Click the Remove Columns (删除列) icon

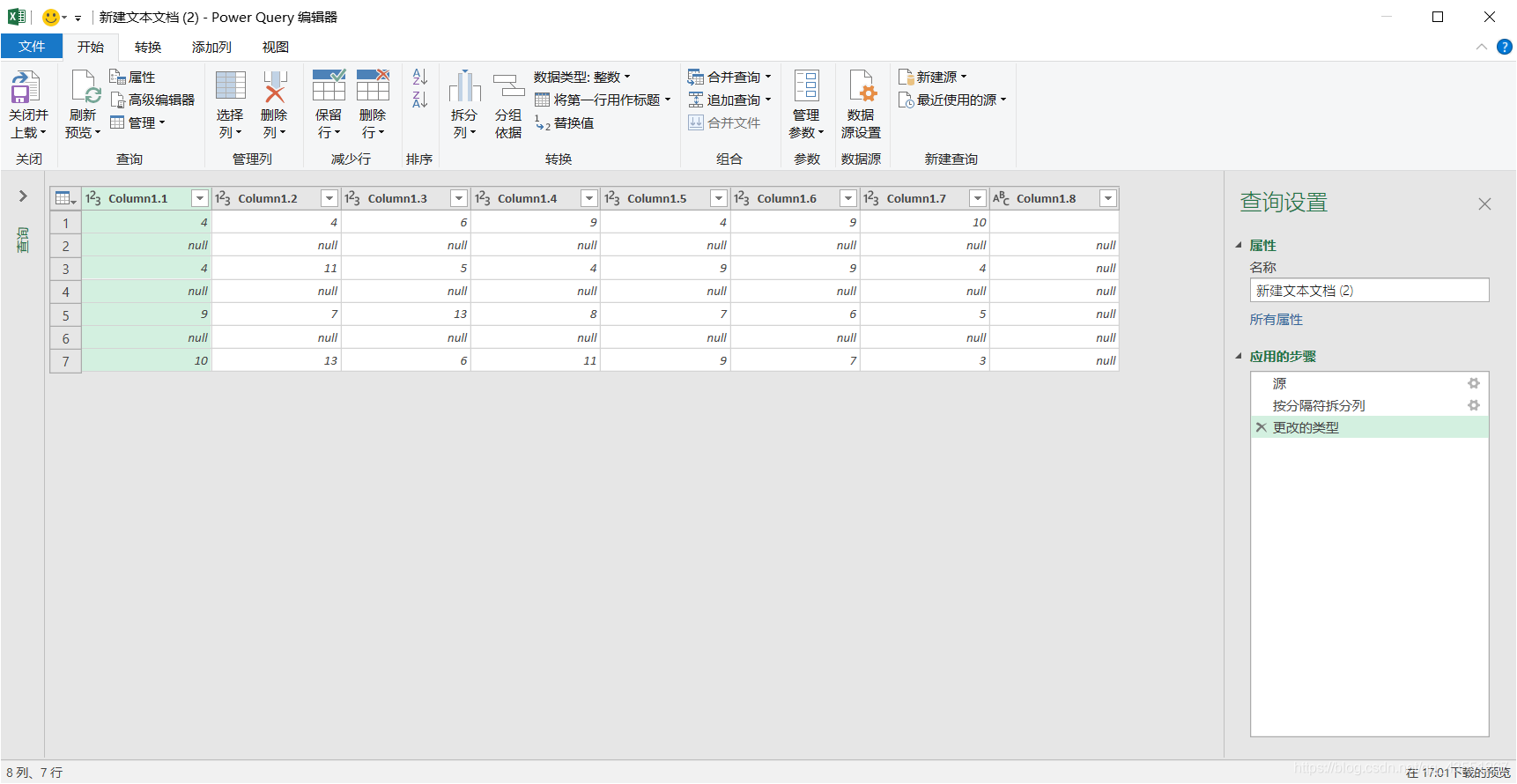[x=275, y=86]
